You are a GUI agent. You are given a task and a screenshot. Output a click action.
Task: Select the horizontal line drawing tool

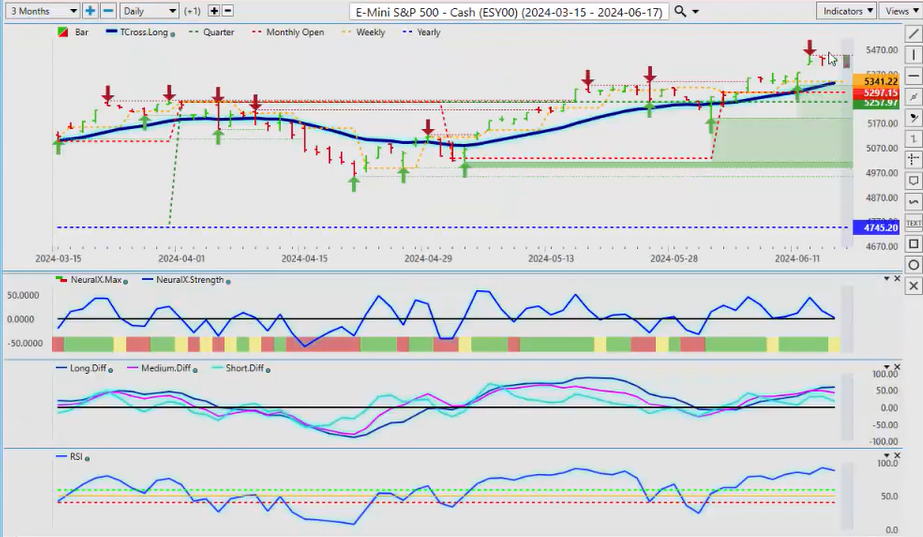913,75
